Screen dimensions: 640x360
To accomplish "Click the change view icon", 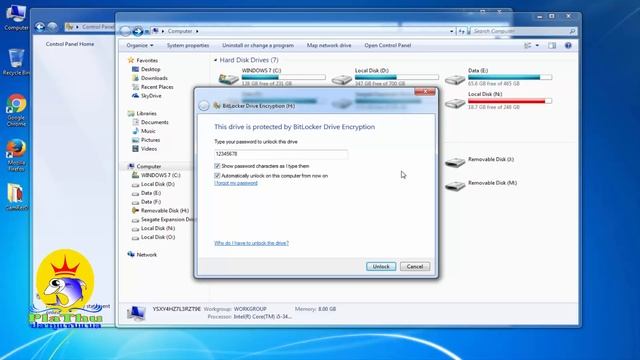I will click(x=528, y=45).
